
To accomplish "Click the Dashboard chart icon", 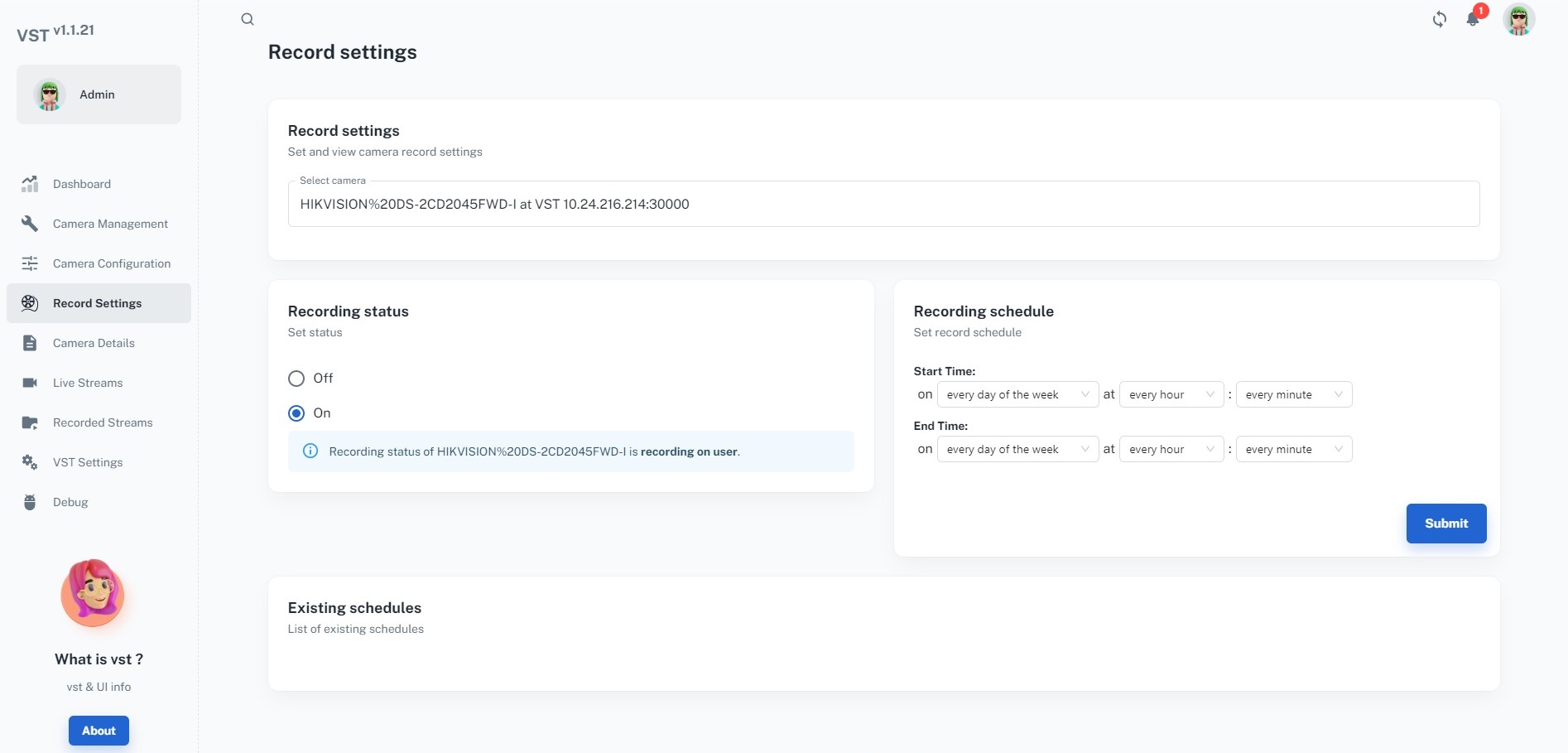I will [30, 184].
